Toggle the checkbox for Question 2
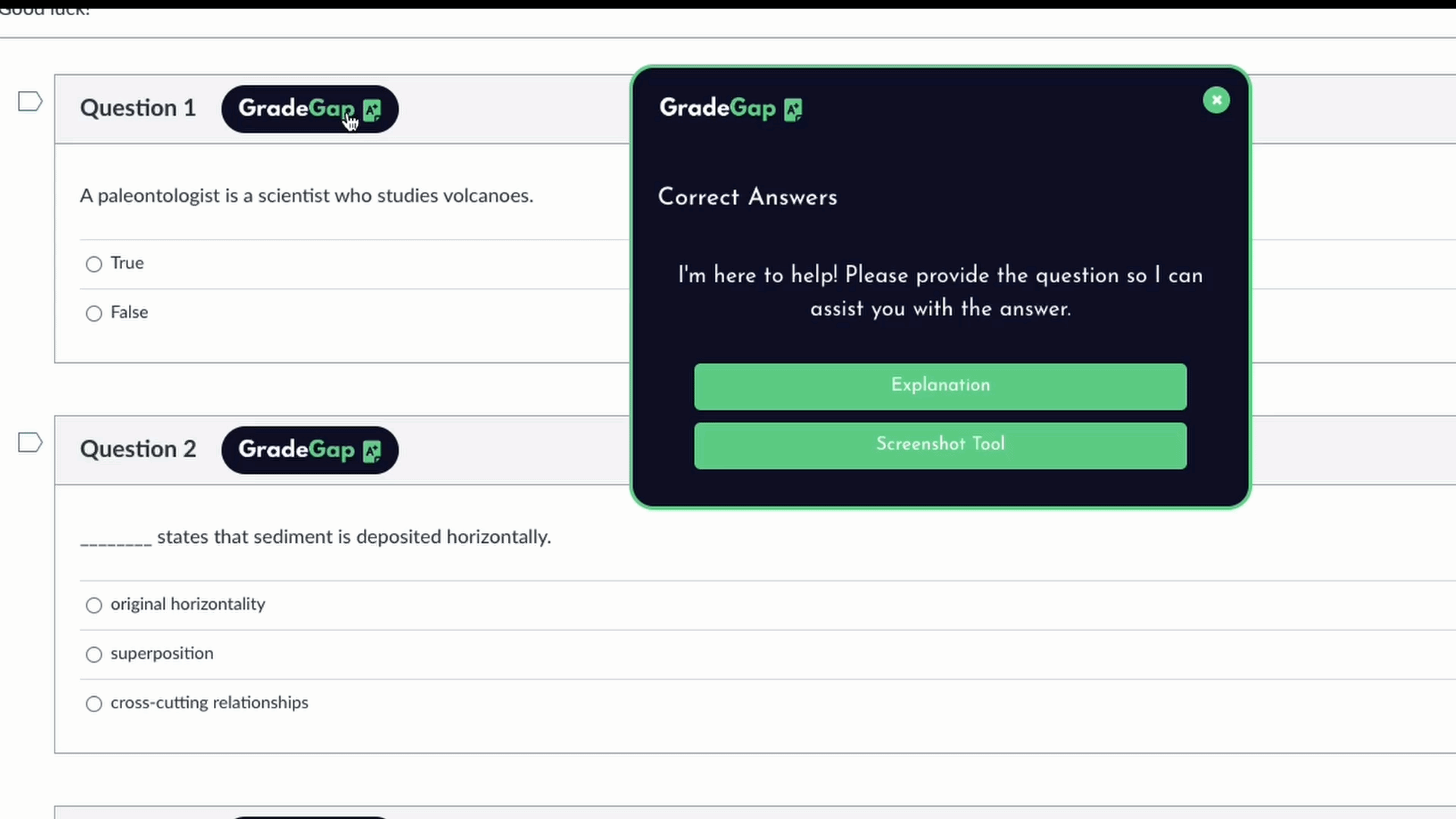The height and width of the screenshot is (819, 1456). click(29, 442)
